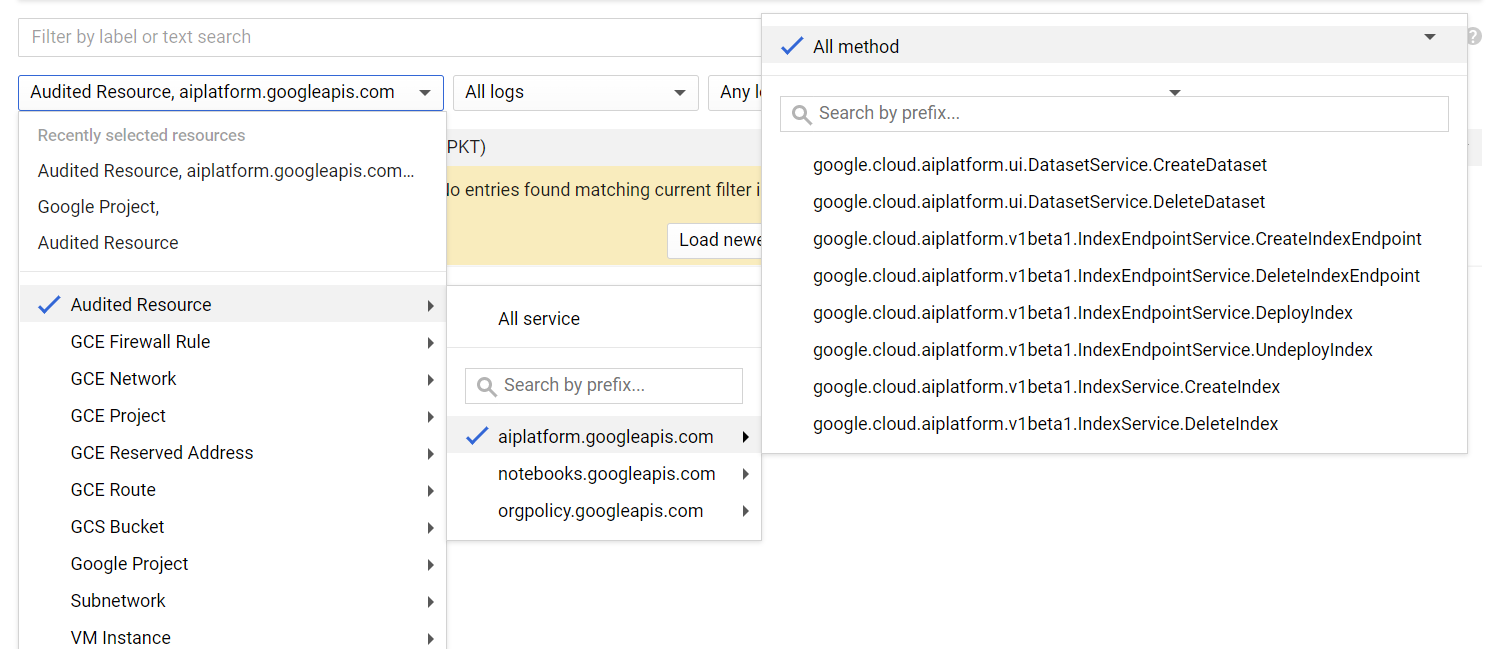Click the checkmark beside aiplatform.googleapis.com
This screenshot has width=1495, height=649.
(x=477, y=437)
